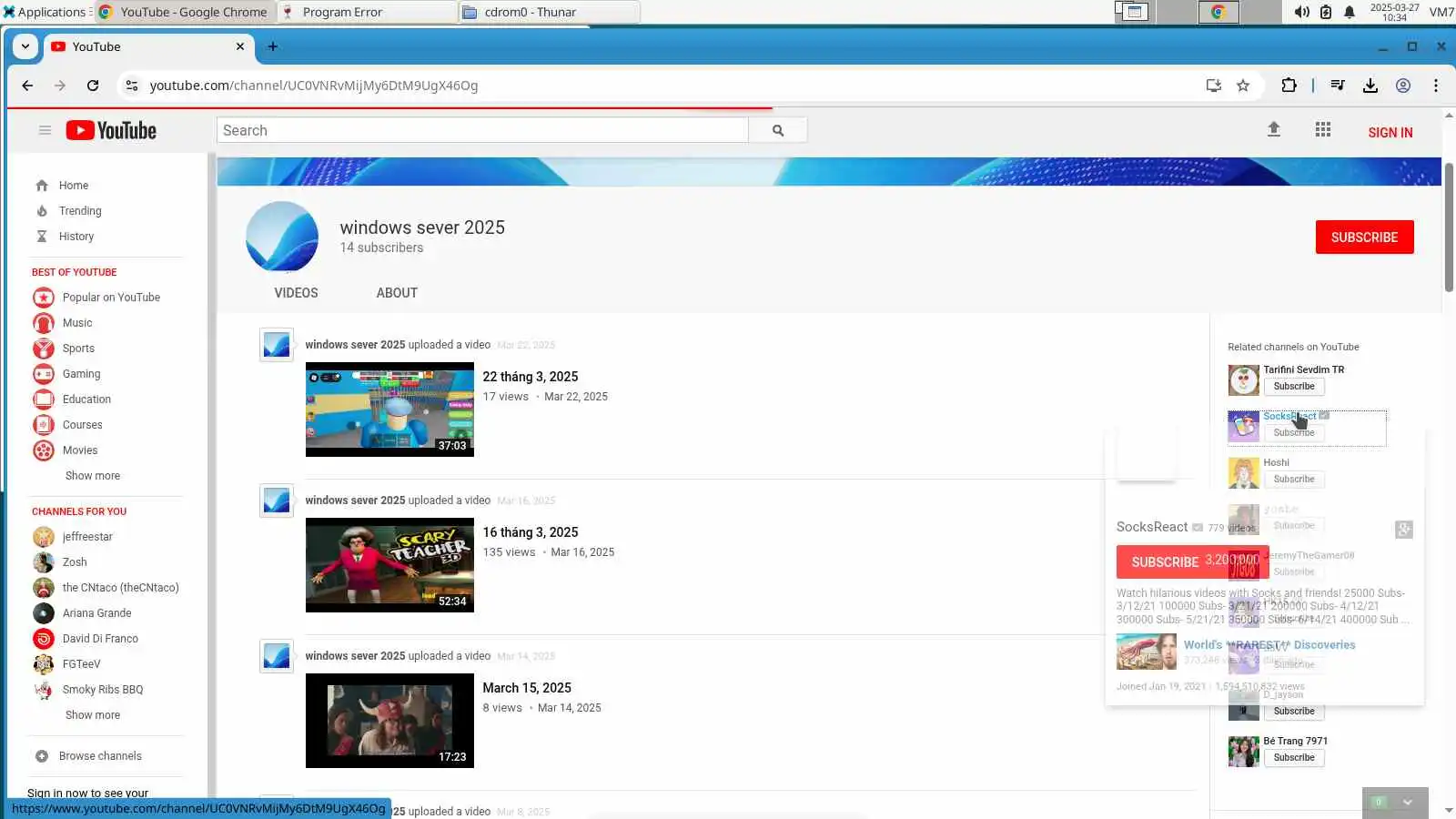The height and width of the screenshot is (819, 1456).
Task: Subscribe to Hoshi channel
Action: click(x=1294, y=480)
